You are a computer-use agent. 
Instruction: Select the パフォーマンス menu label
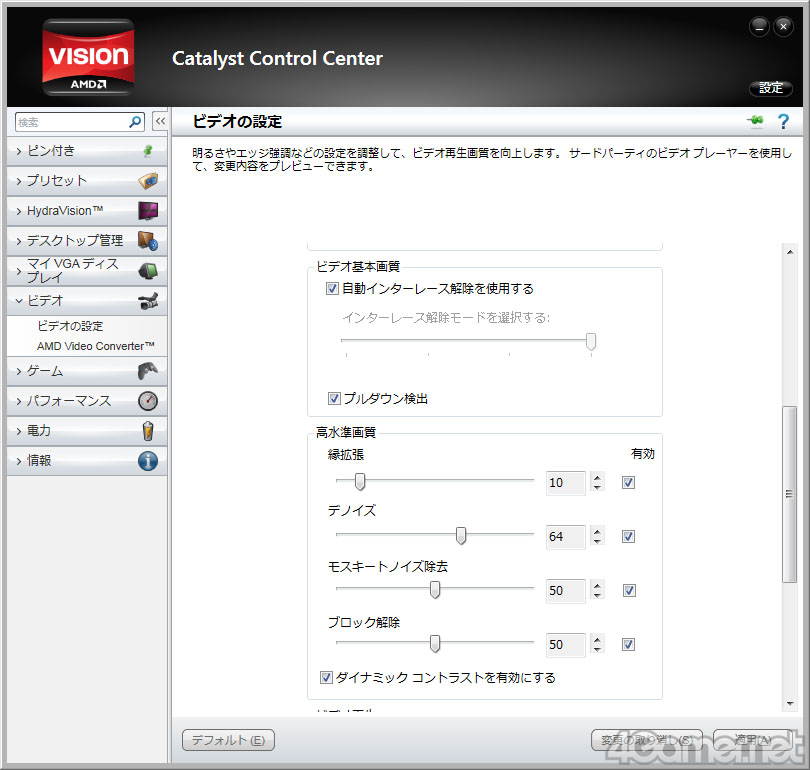coord(69,401)
